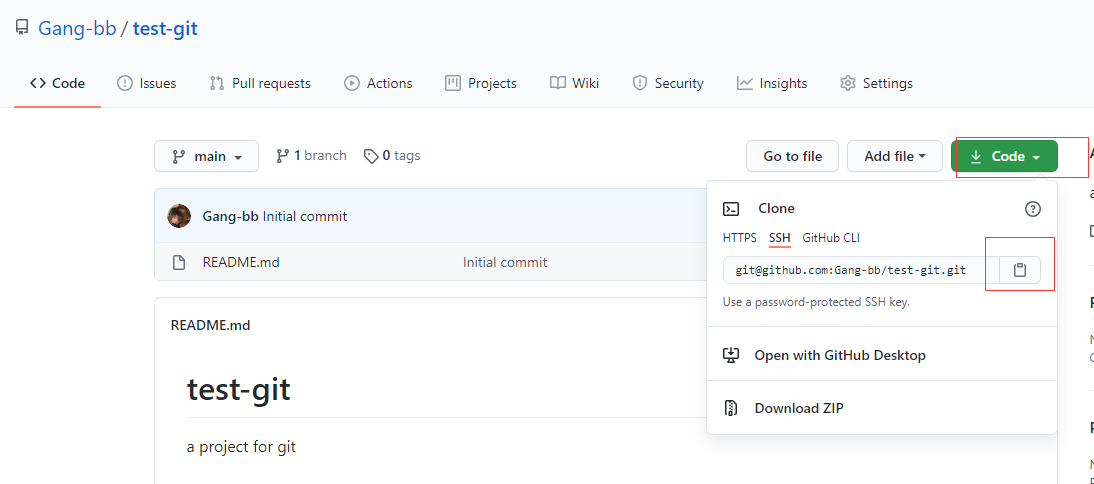Image resolution: width=1094 pixels, height=484 pixels.
Task: Switch to the Pull requests tab
Action: (260, 83)
